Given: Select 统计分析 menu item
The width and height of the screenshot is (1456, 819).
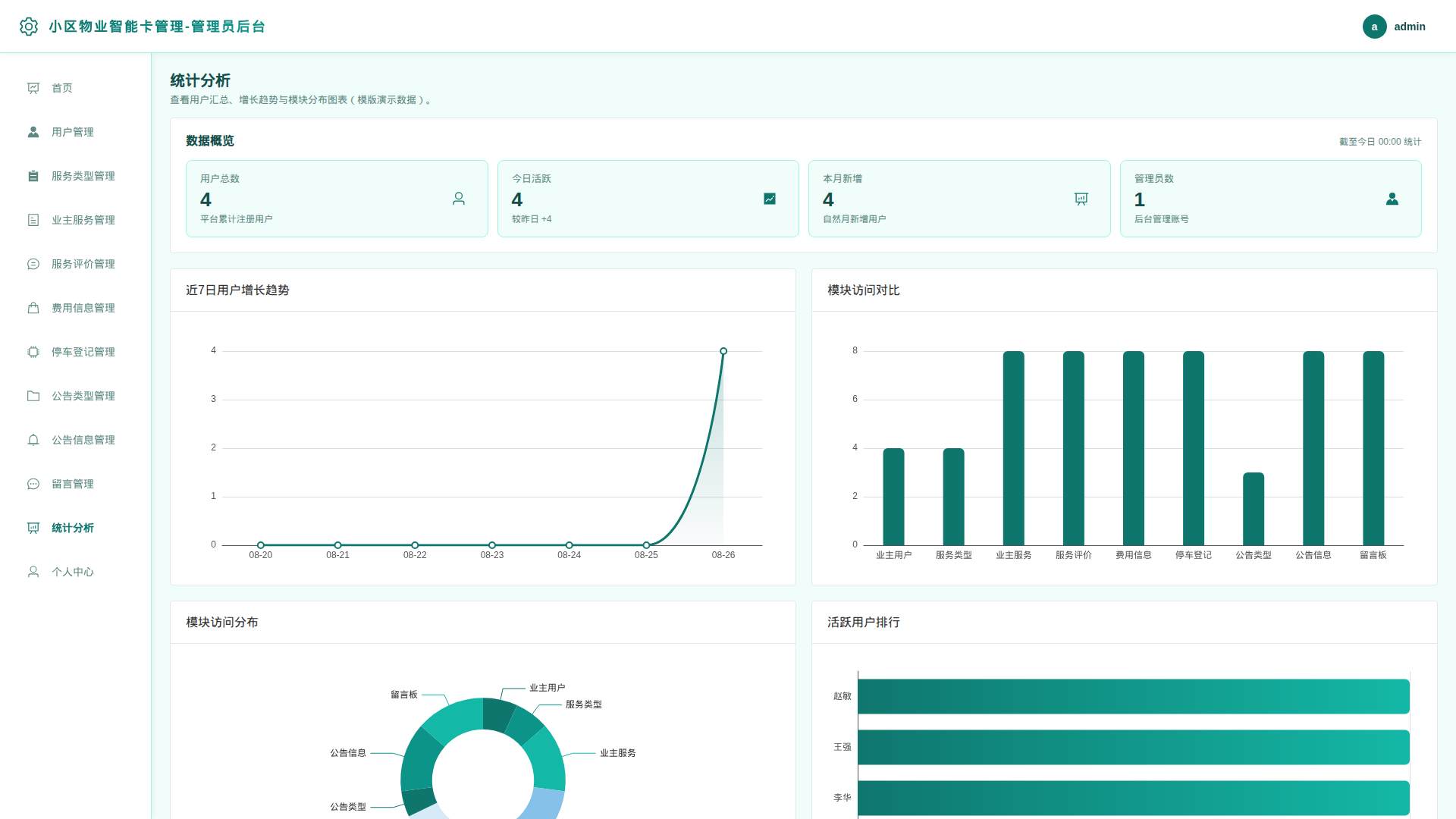Looking at the screenshot, I should 76,528.
